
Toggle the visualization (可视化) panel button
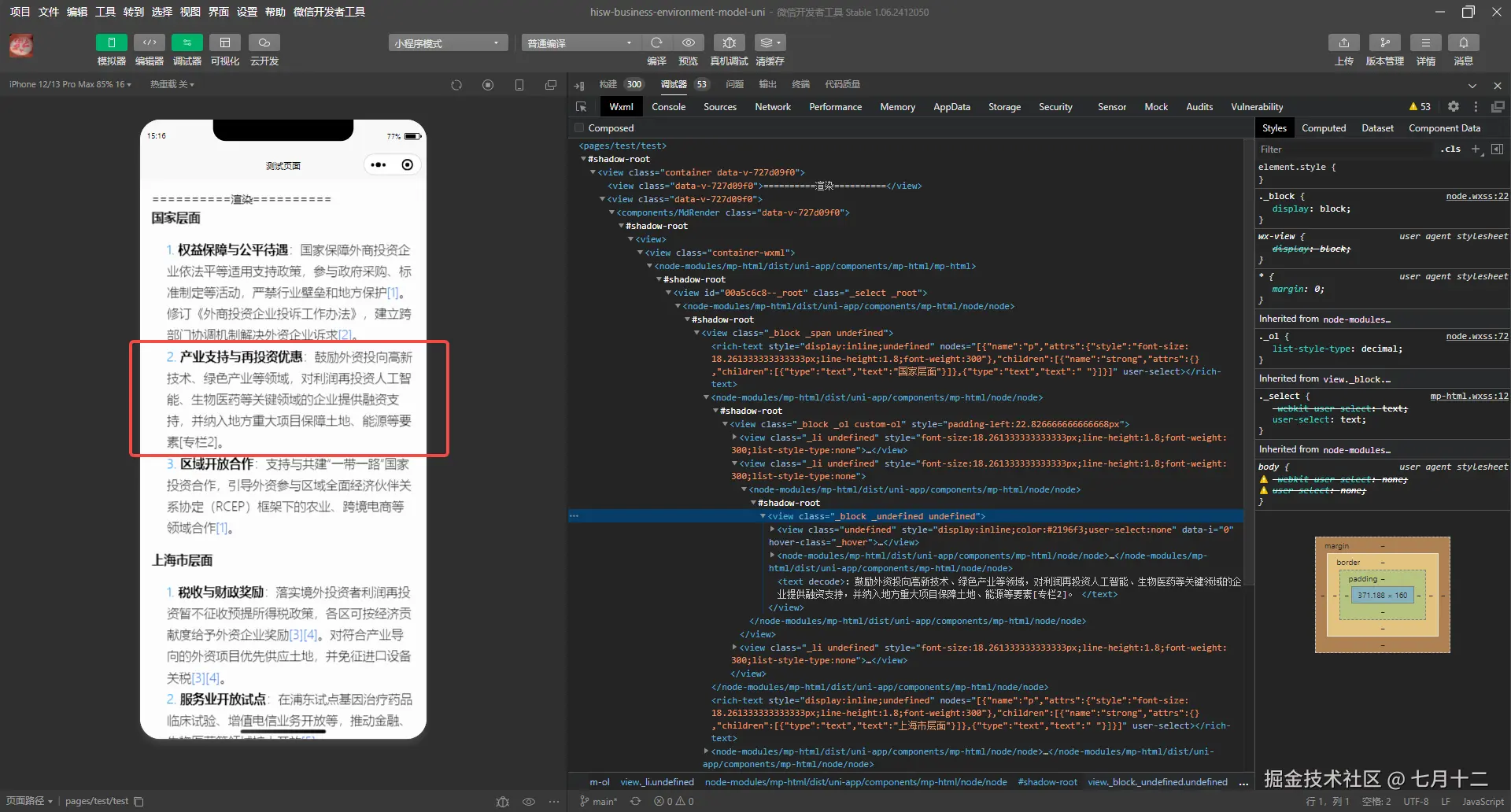click(225, 42)
